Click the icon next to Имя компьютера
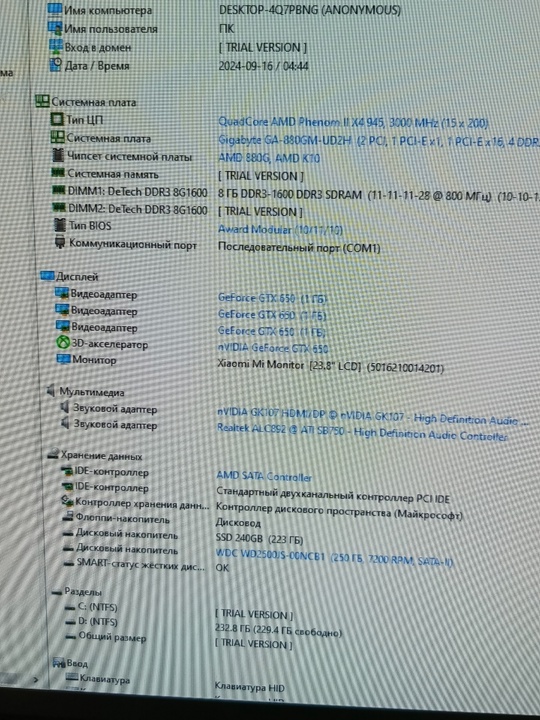 [55, 9]
